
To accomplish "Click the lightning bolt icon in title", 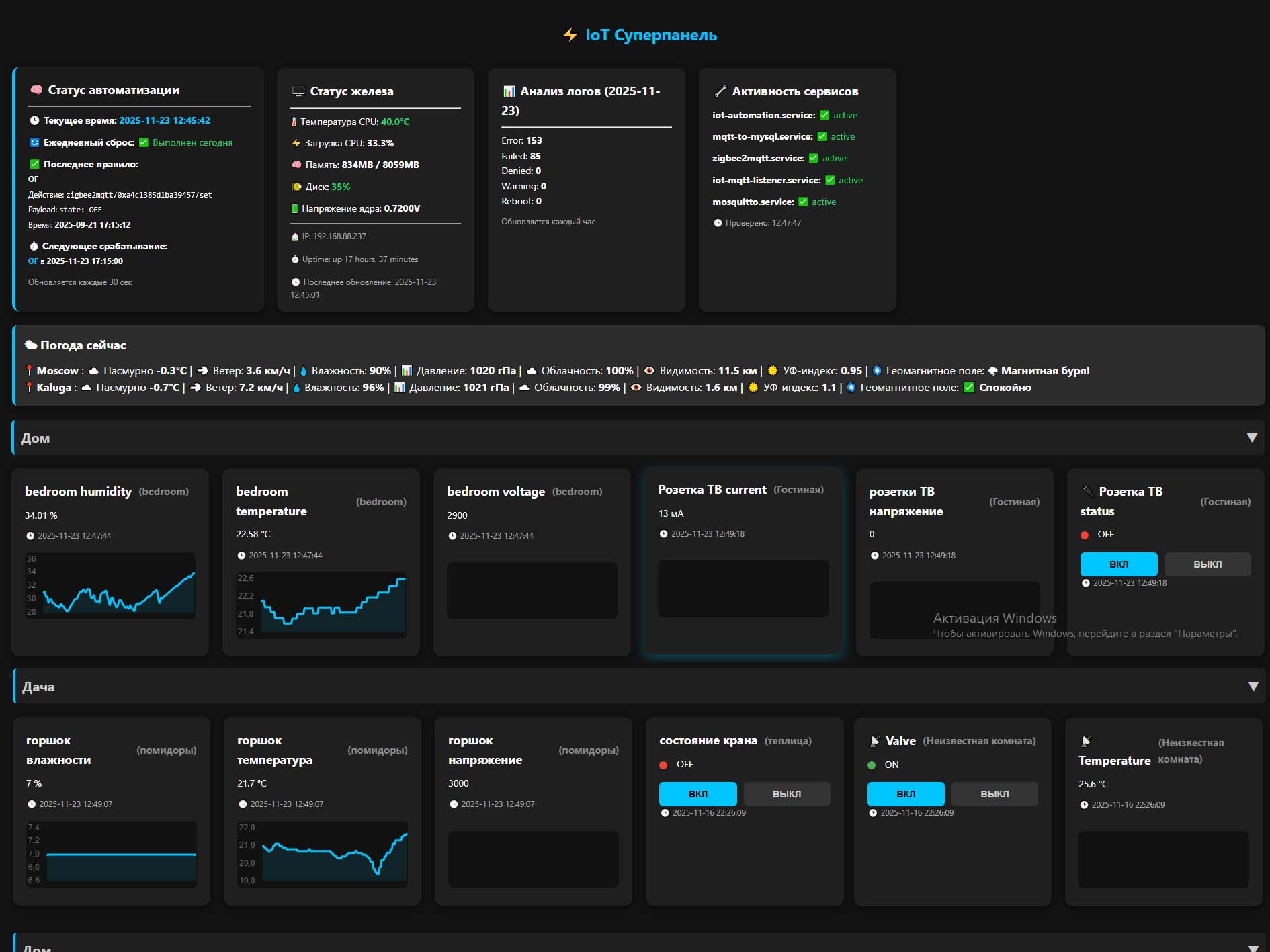I will (570, 35).
